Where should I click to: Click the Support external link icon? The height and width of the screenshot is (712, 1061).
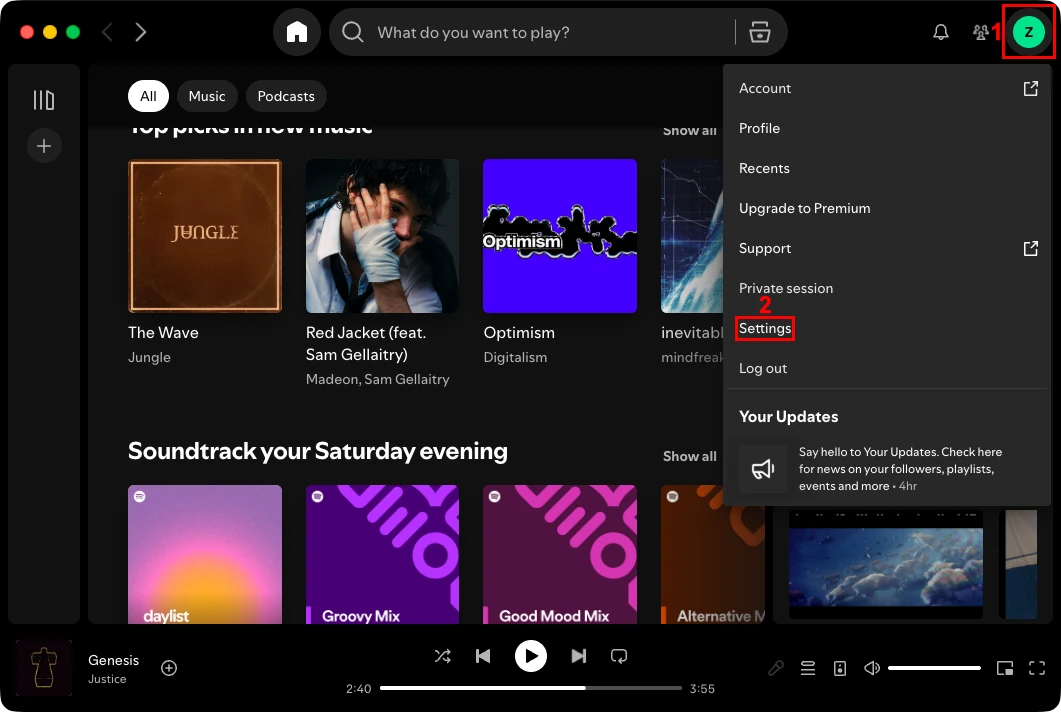click(1030, 248)
